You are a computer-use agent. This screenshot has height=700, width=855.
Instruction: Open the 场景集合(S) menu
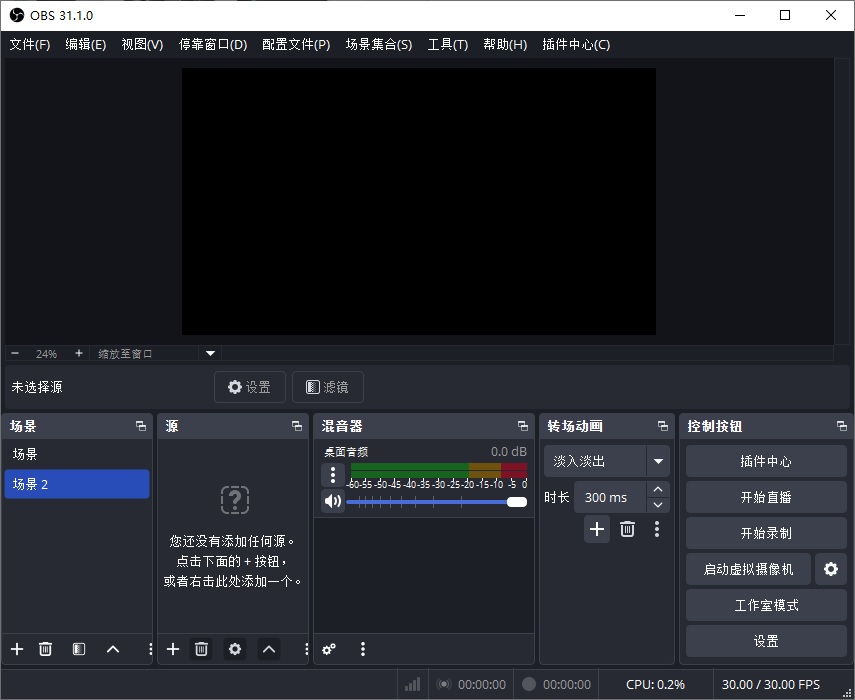click(x=378, y=44)
